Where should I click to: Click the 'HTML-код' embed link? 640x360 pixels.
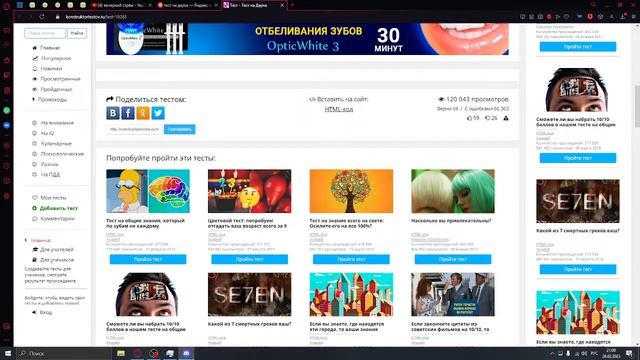click(339, 109)
